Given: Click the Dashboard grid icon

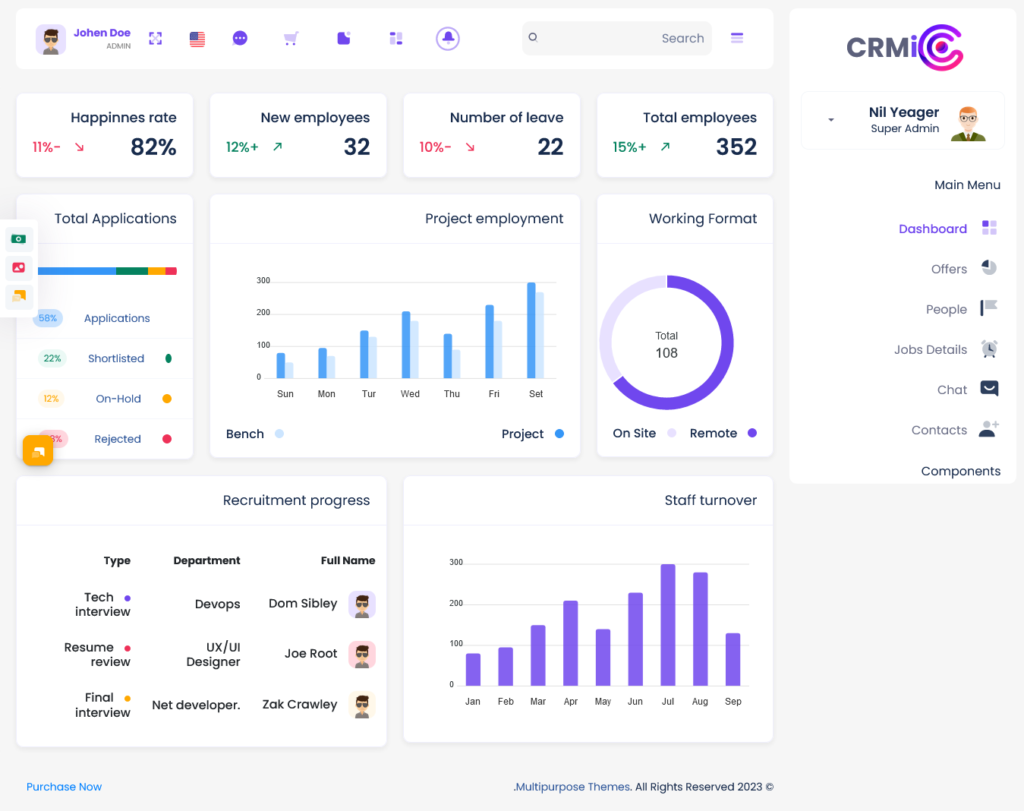Looking at the screenshot, I should 989,227.
